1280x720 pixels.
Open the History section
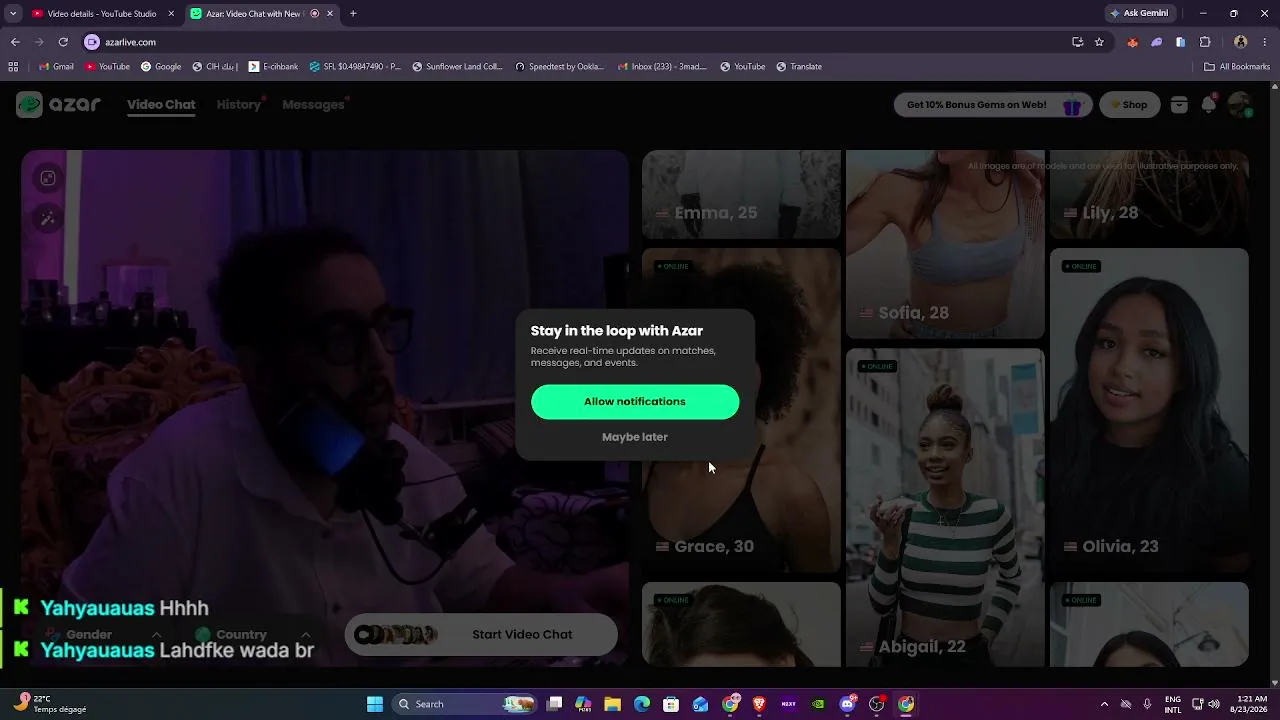239,105
